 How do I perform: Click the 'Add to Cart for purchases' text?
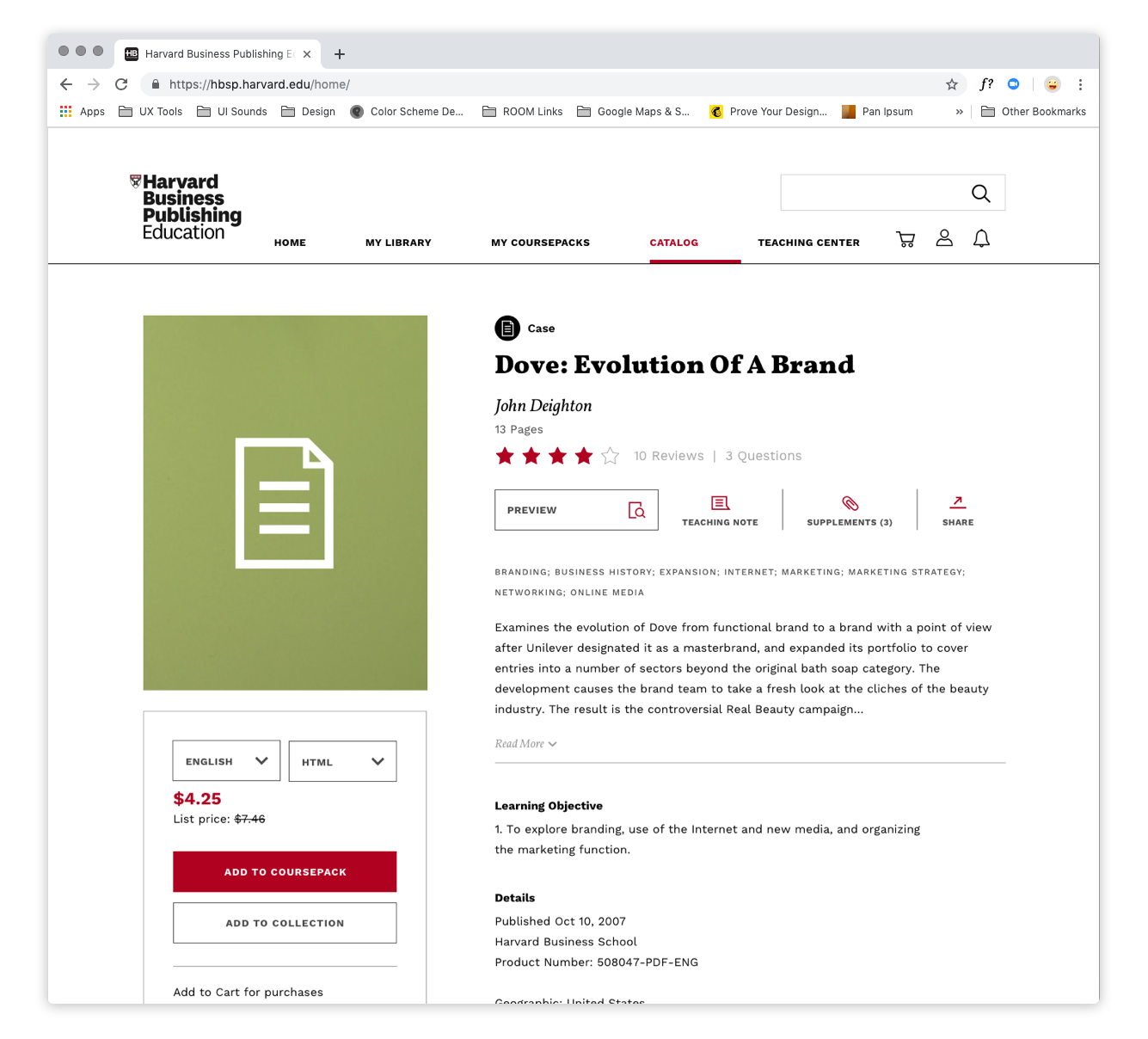[249, 993]
